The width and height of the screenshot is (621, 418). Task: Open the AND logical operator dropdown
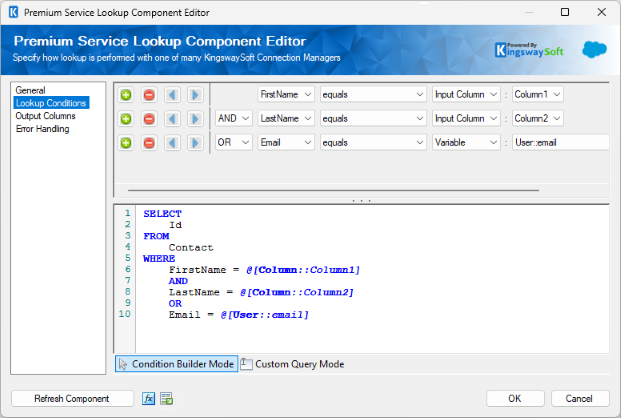(234, 118)
